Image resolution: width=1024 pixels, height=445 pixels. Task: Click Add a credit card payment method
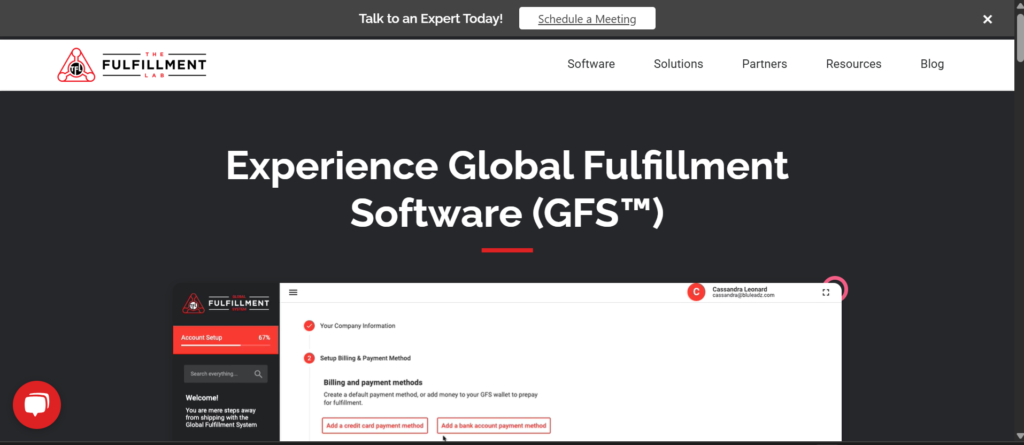(x=375, y=425)
